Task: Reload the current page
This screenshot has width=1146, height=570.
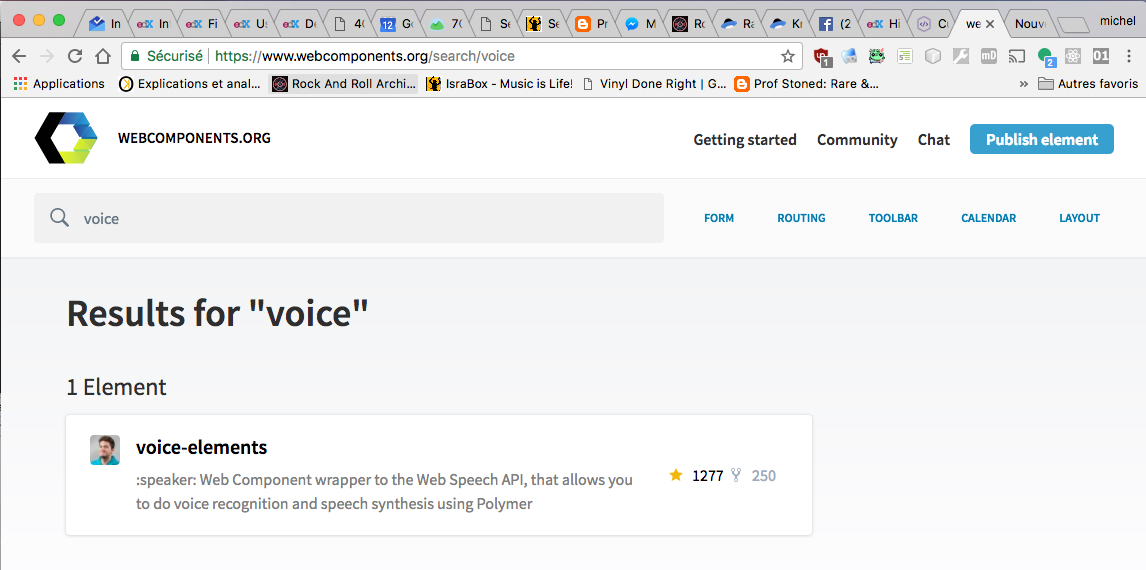Action: 75,56
